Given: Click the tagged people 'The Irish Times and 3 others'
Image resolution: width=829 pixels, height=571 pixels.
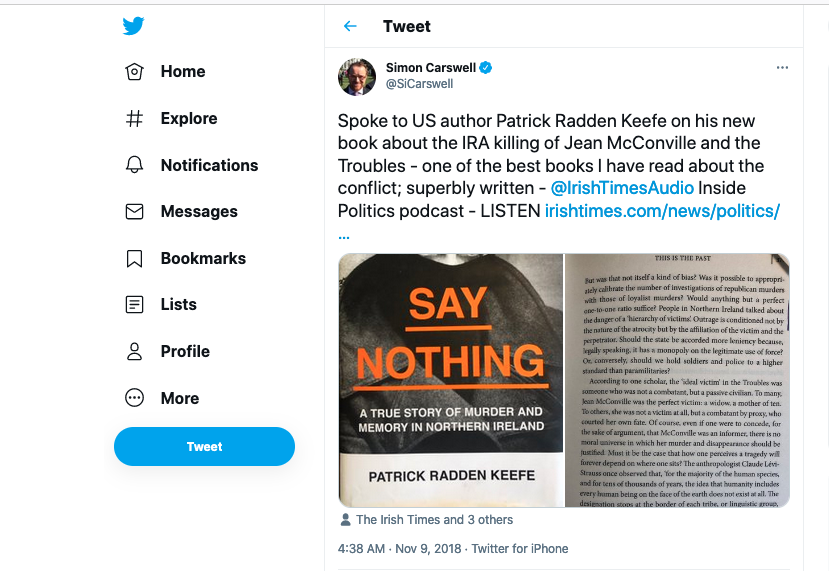Looking at the screenshot, I should click(x=434, y=520).
